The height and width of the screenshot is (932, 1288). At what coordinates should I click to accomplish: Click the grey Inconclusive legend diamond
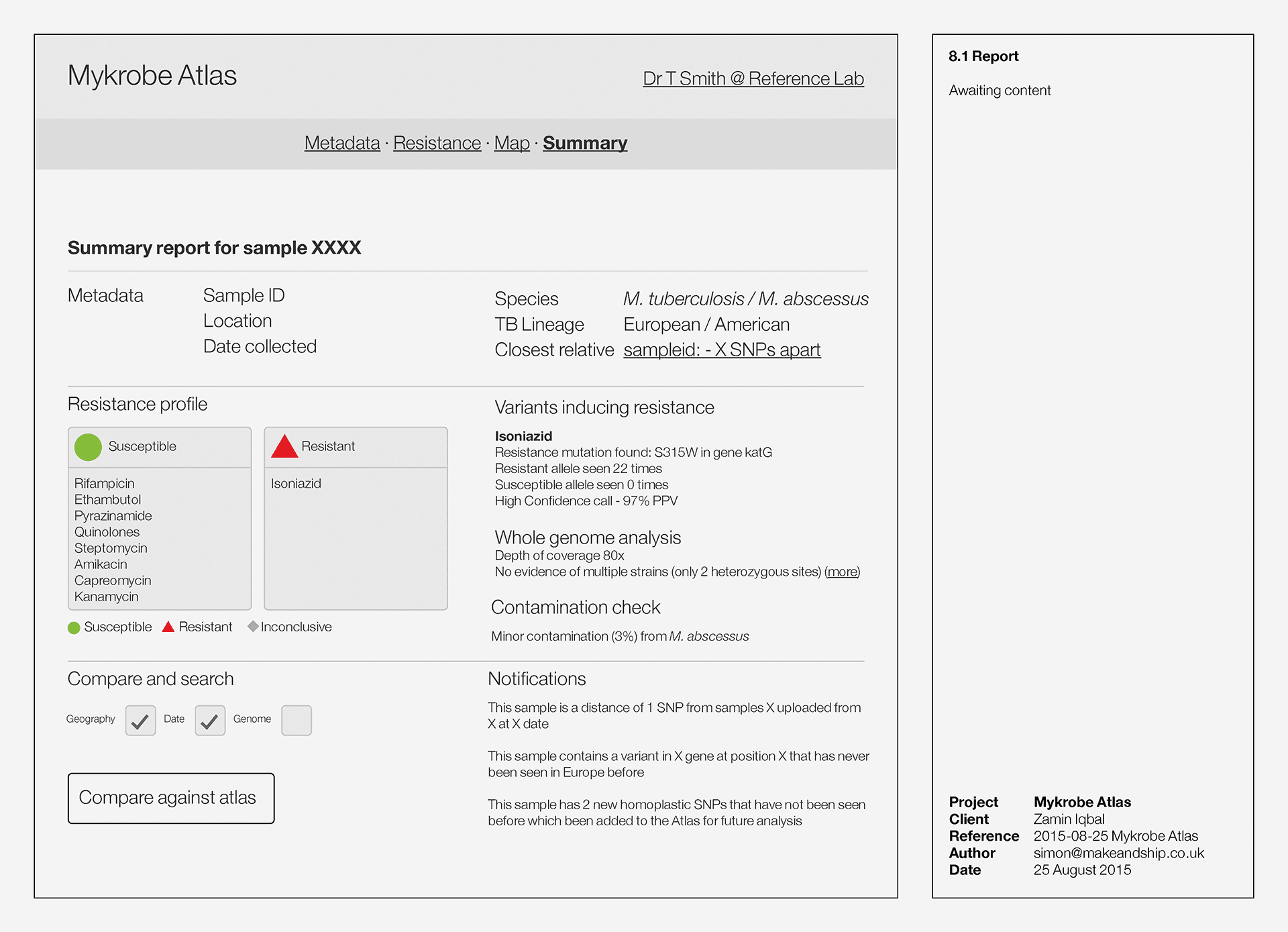click(x=253, y=626)
